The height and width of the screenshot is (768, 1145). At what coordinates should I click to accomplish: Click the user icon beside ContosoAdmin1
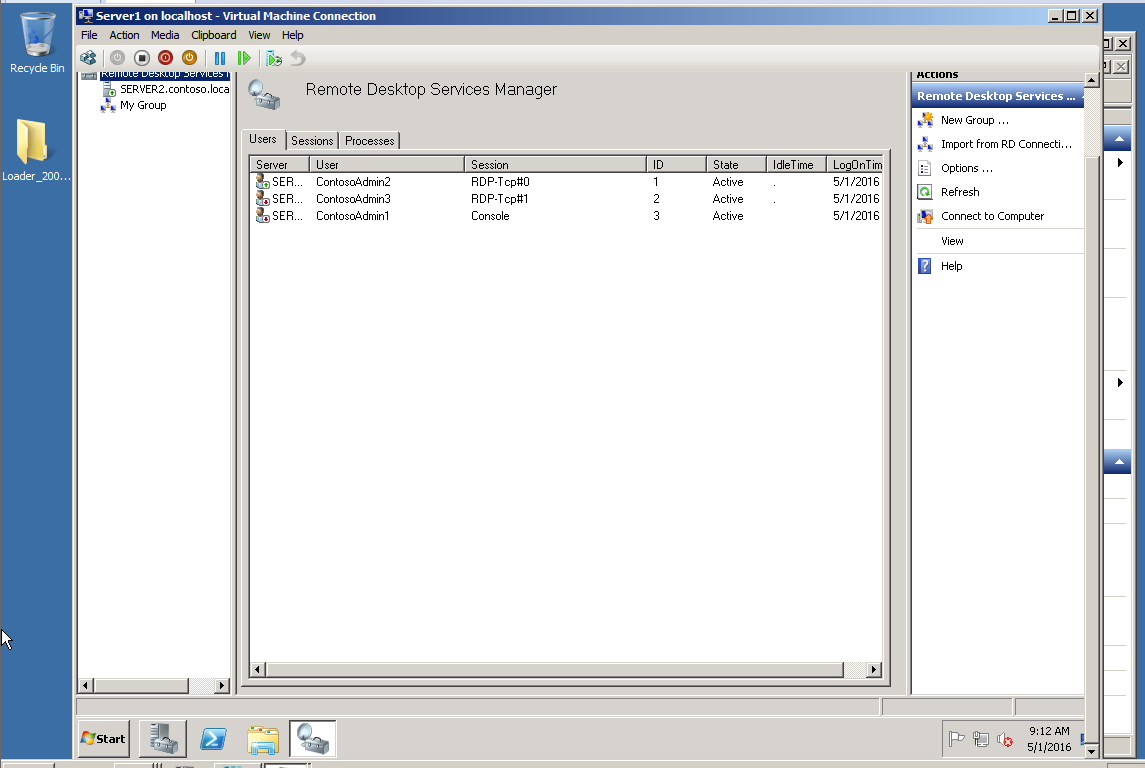pyautogui.click(x=262, y=216)
